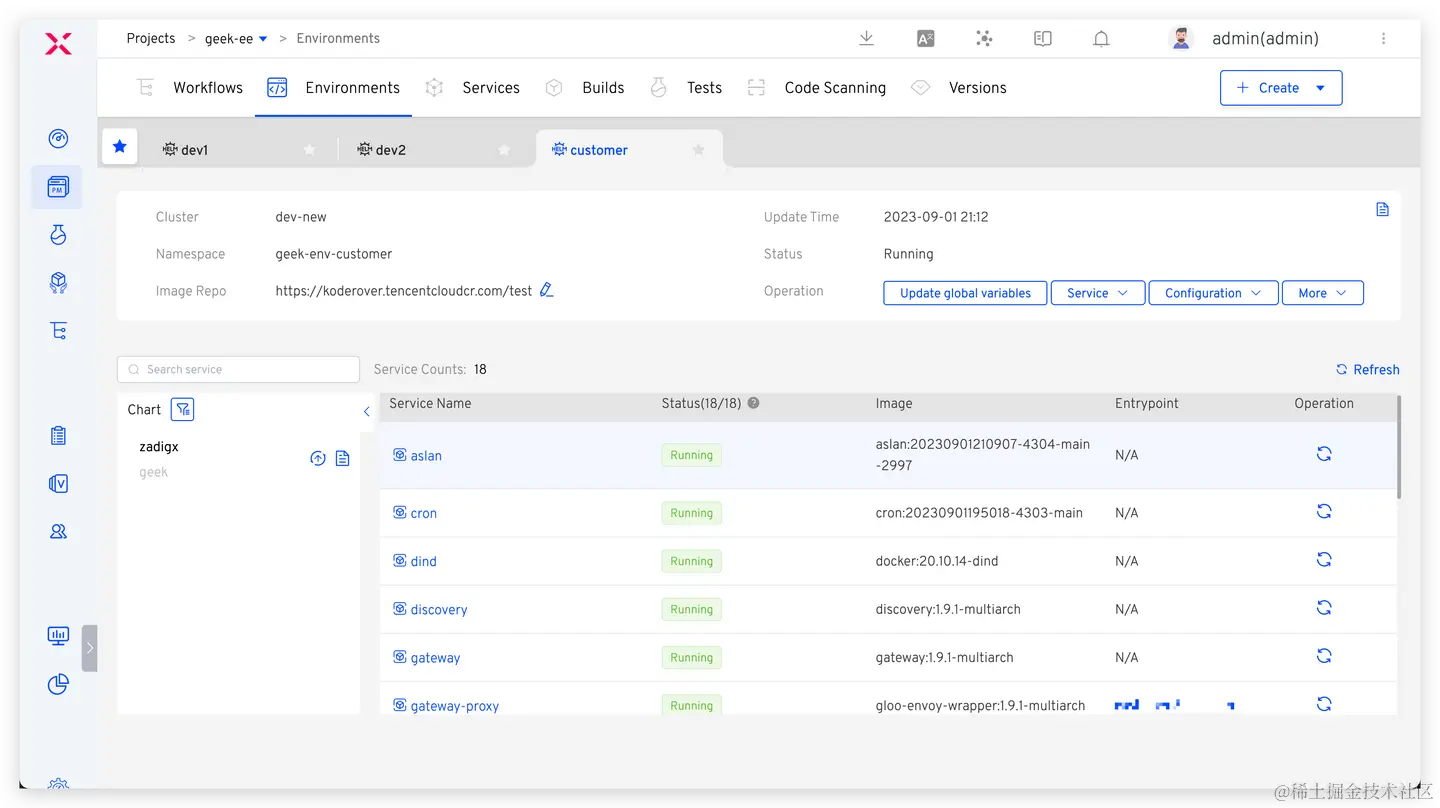Restart the cron service
1440x808 pixels.
point(1324,511)
